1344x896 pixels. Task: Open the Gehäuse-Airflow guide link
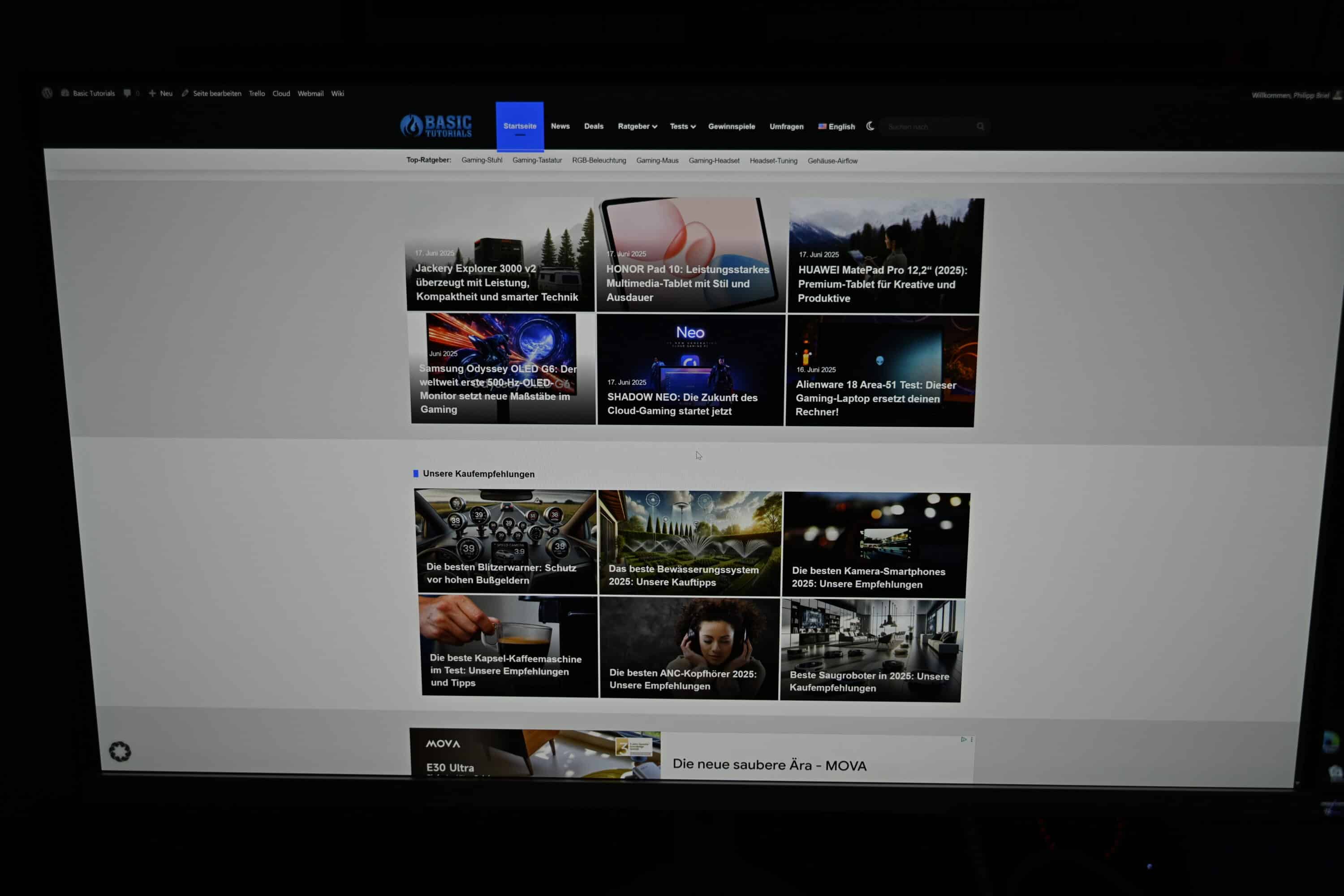[x=832, y=161]
